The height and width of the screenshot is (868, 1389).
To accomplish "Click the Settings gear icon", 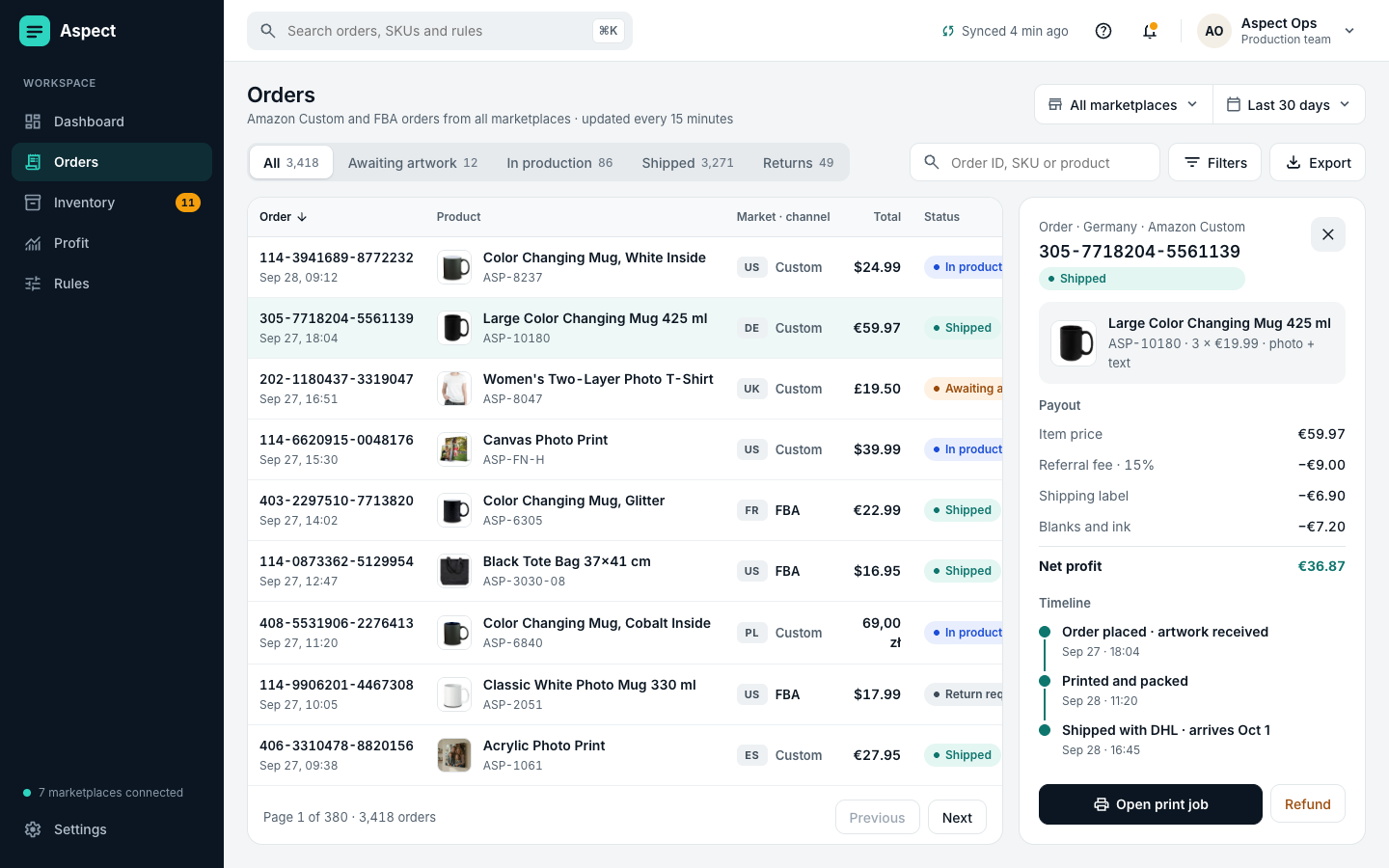I will pyautogui.click(x=33, y=829).
